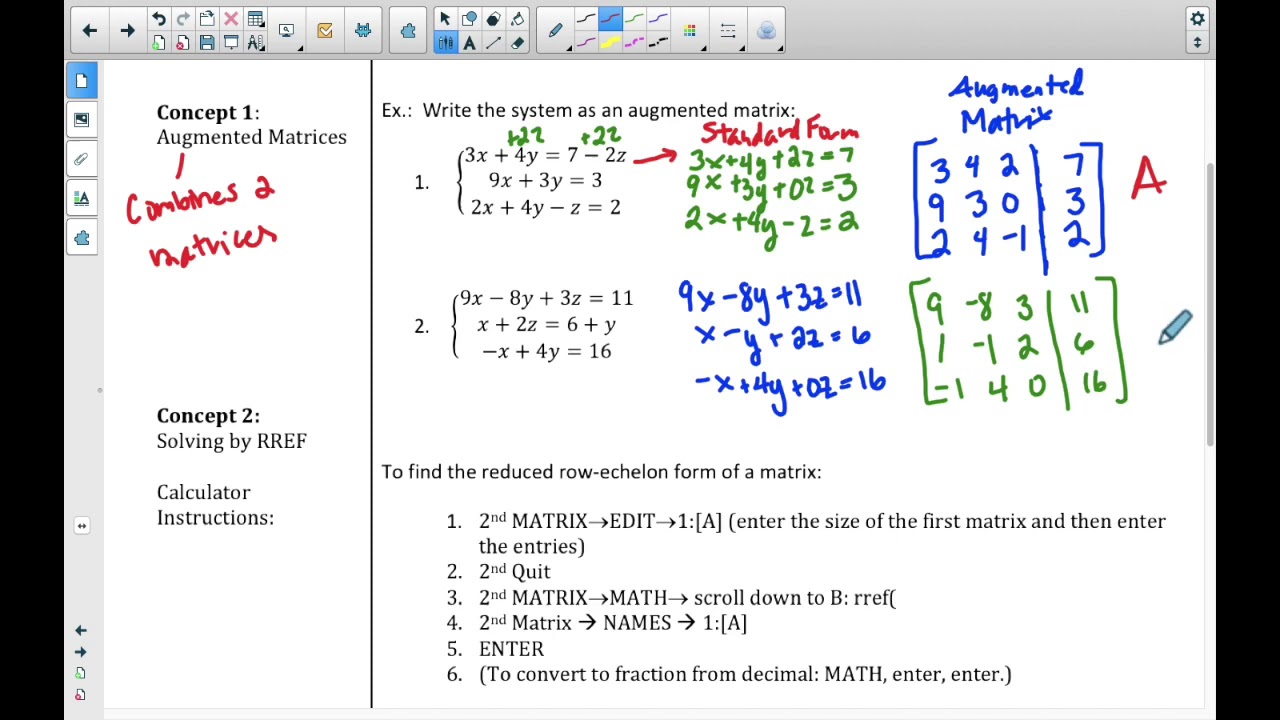Viewport: 1280px width, 720px height.
Task: Add a new blank page
Action: (x=159, y=43)
